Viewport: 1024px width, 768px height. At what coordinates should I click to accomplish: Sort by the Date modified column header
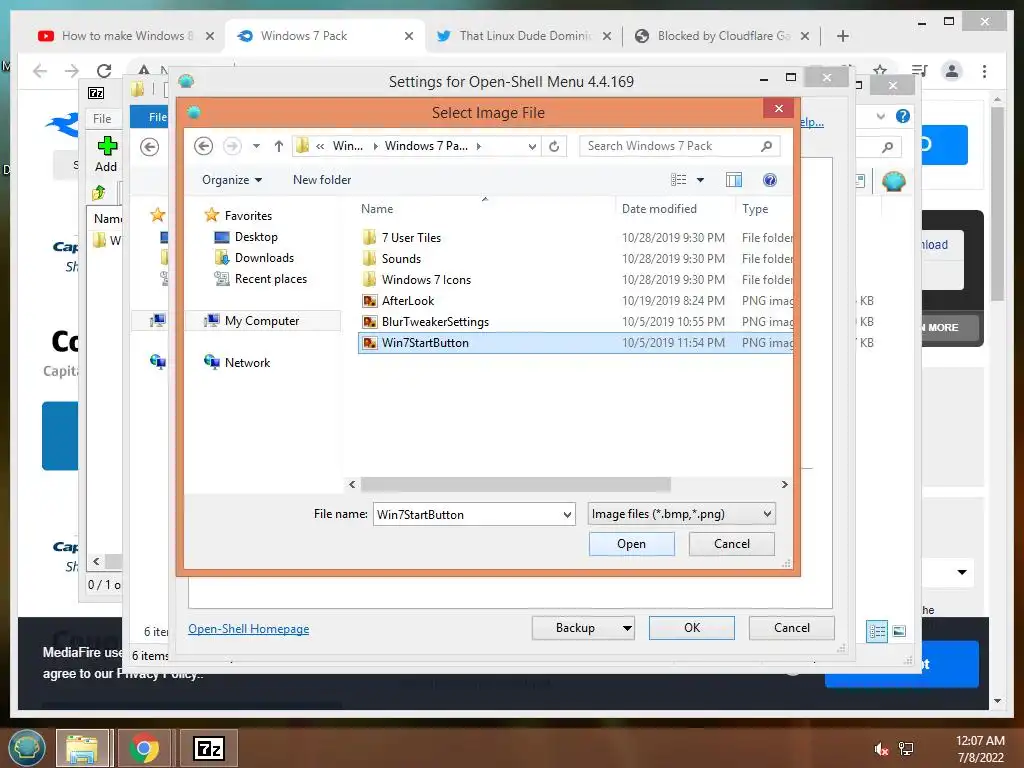pyautogui.click(x=659, y=209)
